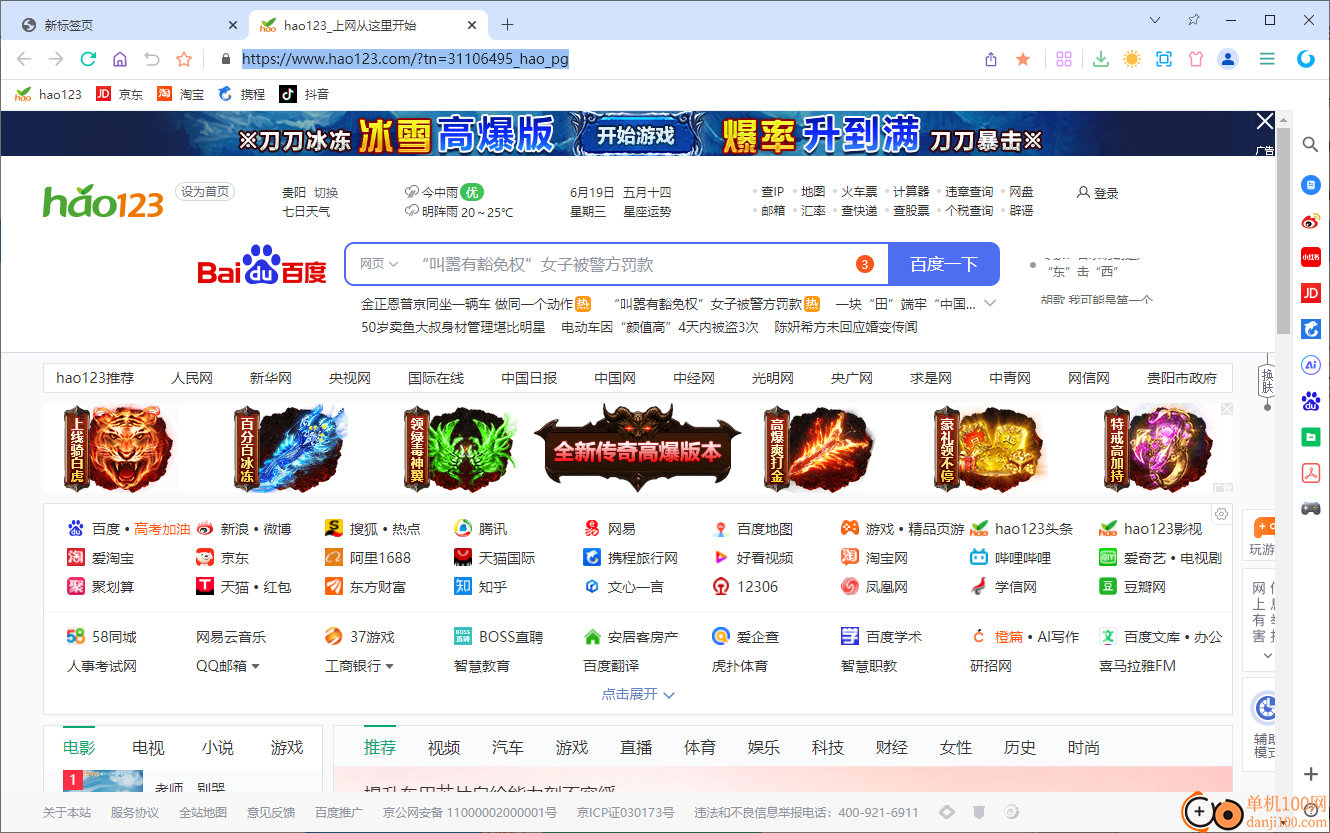Click the sun weather icon in toolbar
Viewport: 1330px width, 833px height.
tap(1132, 59)
